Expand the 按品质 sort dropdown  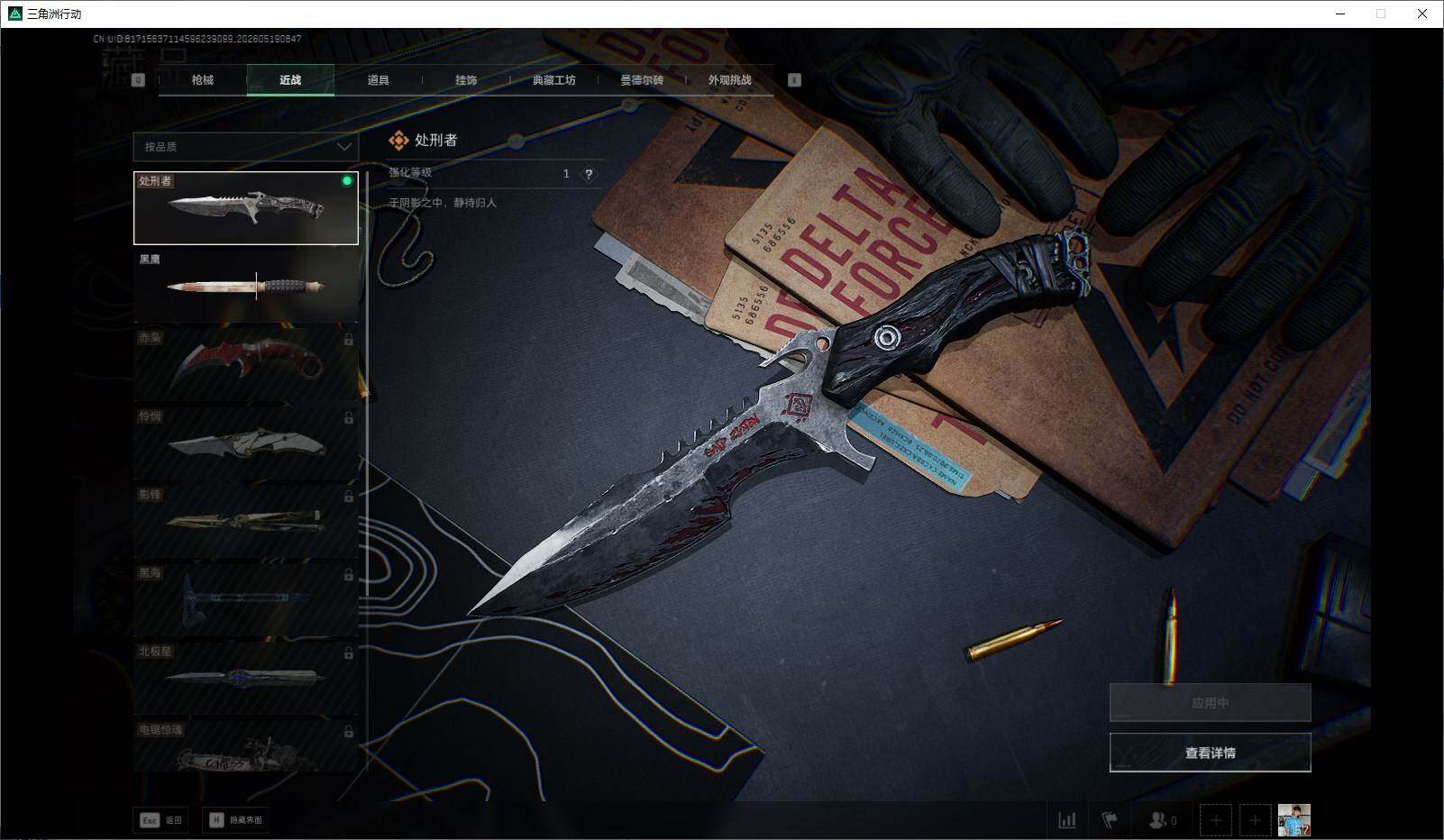pos(245,146)
